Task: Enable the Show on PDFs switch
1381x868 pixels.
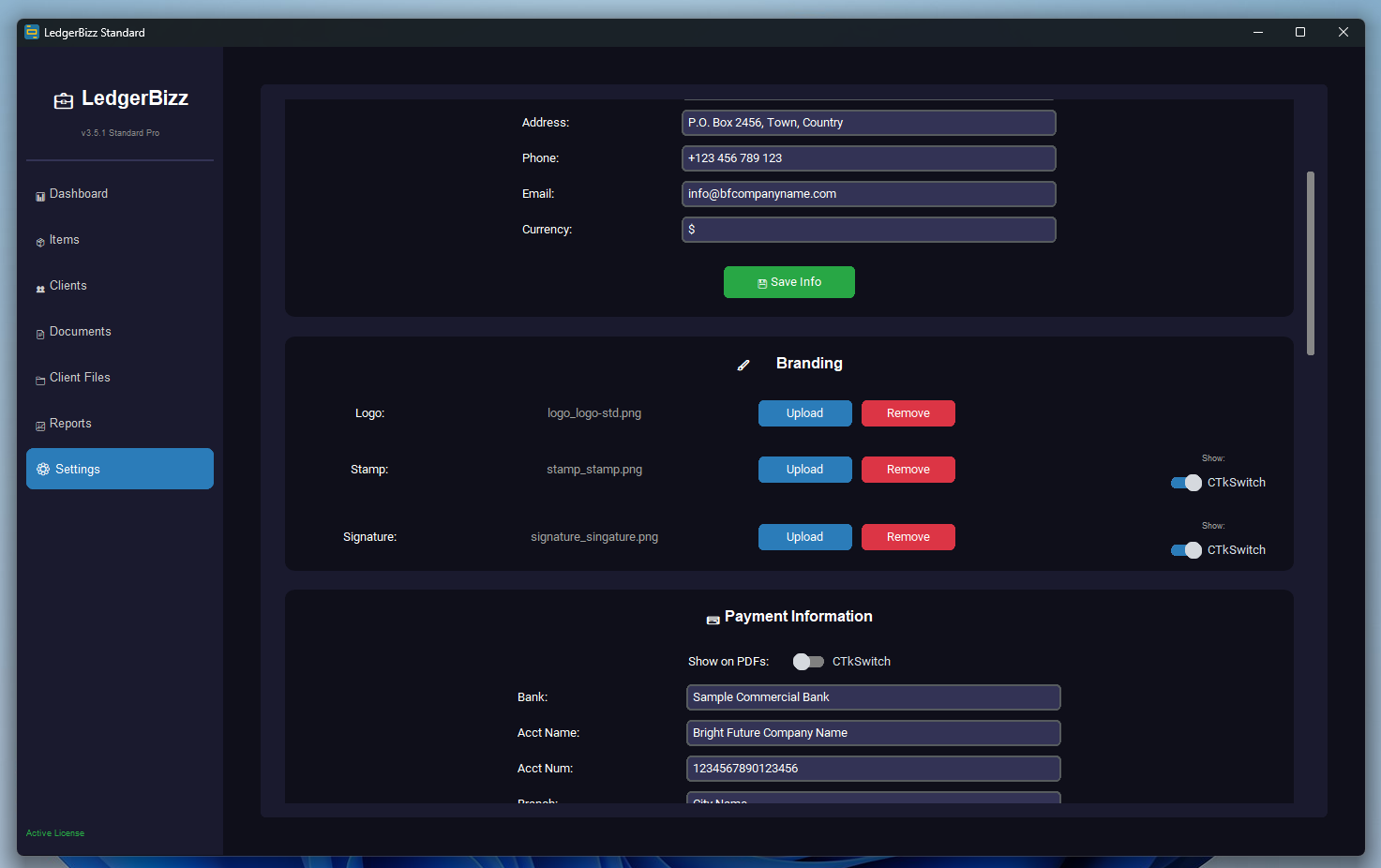Action: click(x=808, y=662)
